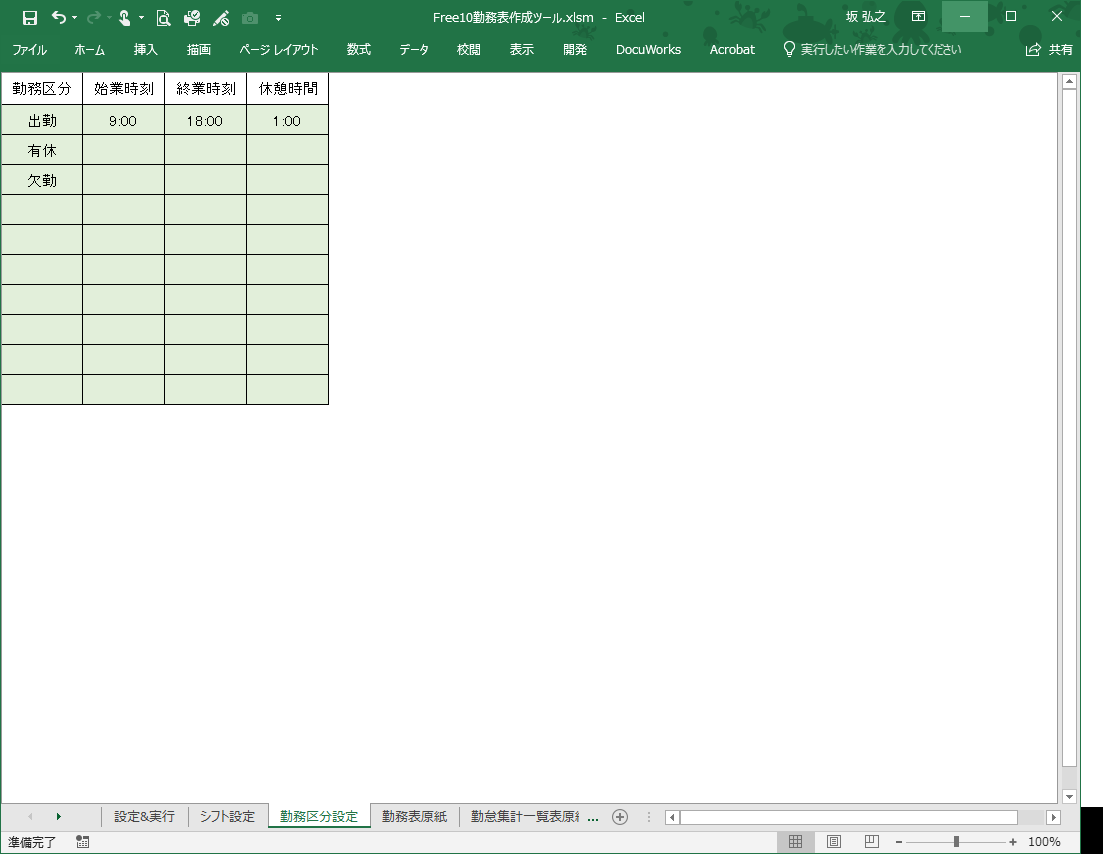Select the 休憩時間 header cell
This screenshot has width=1103, height=854.
(x=288, y=89)
